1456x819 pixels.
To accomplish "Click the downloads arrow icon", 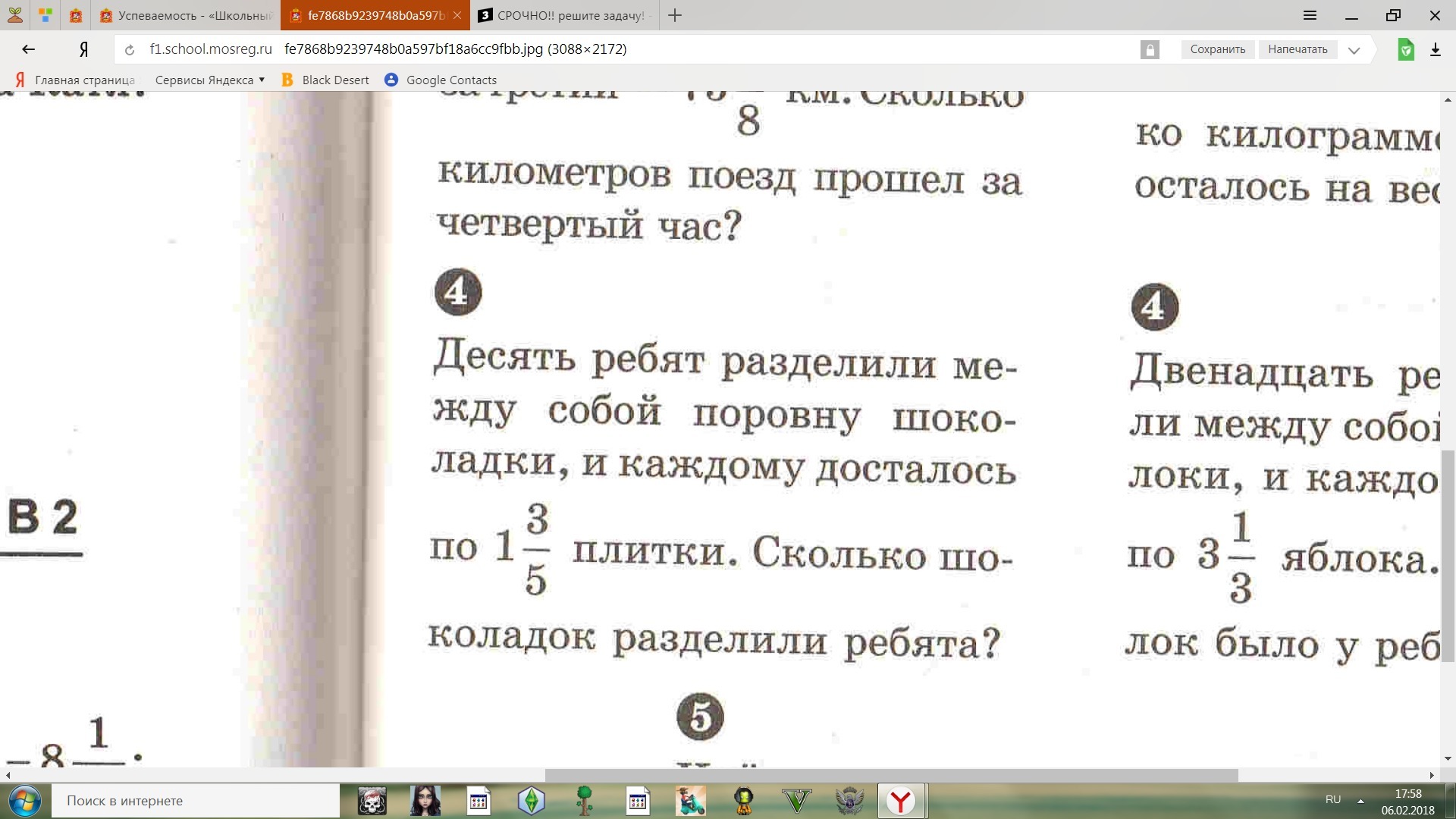I will [1435, 50].
